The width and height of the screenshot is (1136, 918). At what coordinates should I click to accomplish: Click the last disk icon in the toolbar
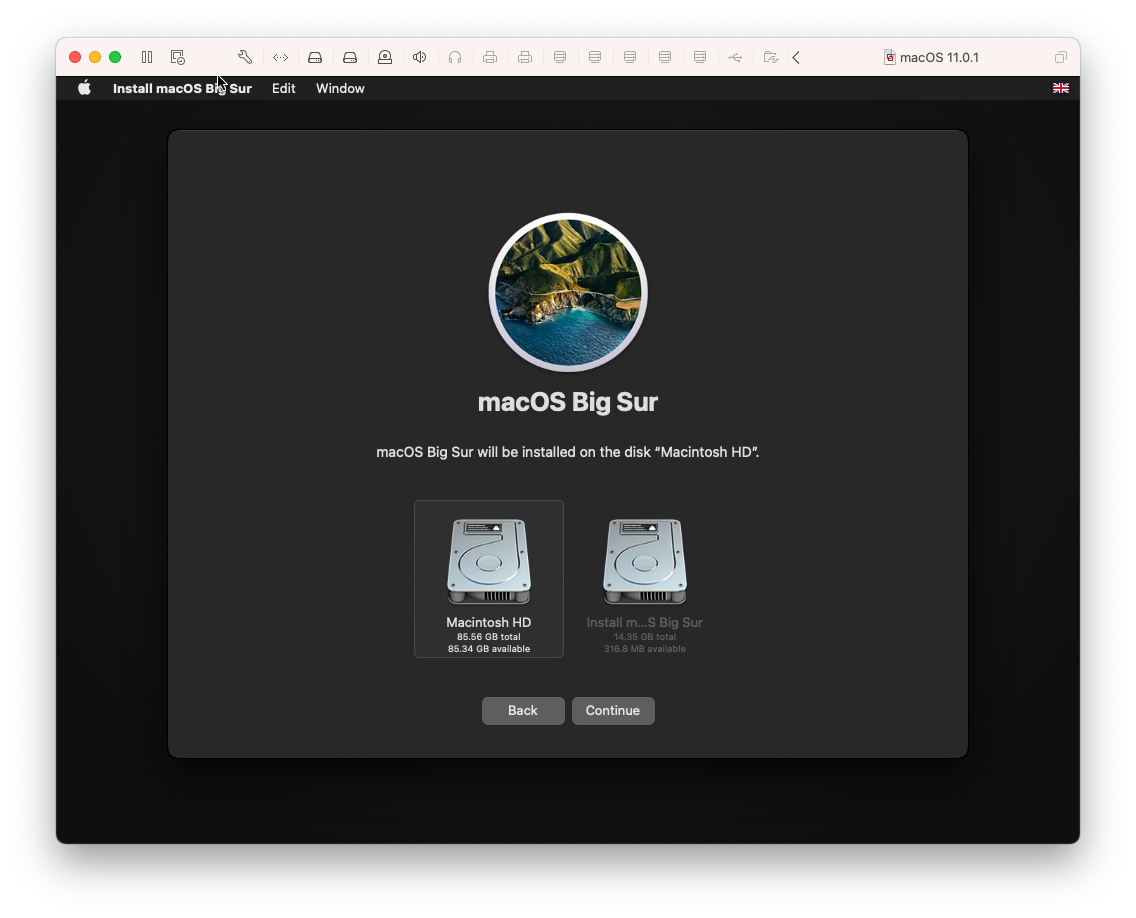point(700,57)
